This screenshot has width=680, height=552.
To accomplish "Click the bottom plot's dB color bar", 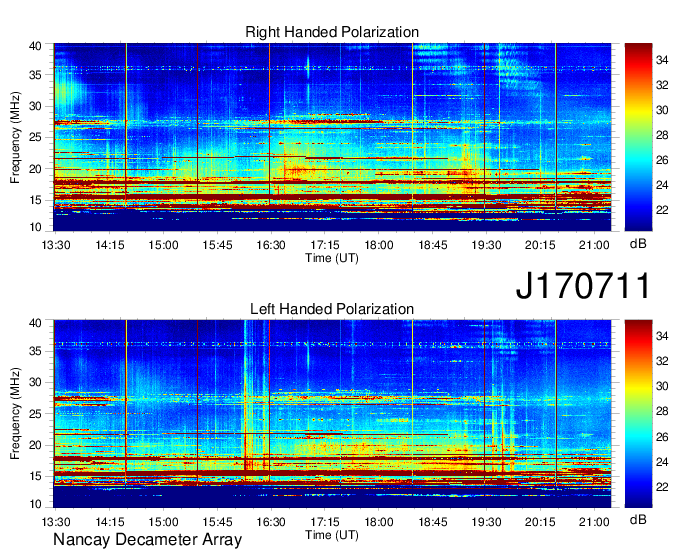I will coord(638,414).
